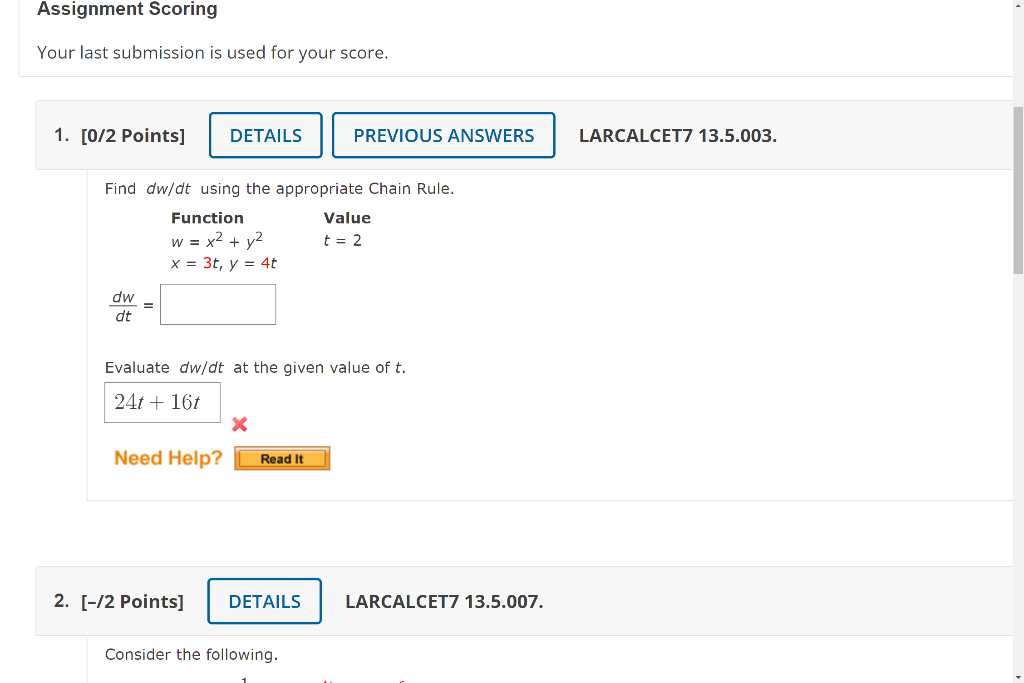Select question 2 points indicator [–/2 Points]
This screenshot has height=683, width=1024.
pos(133,601)
